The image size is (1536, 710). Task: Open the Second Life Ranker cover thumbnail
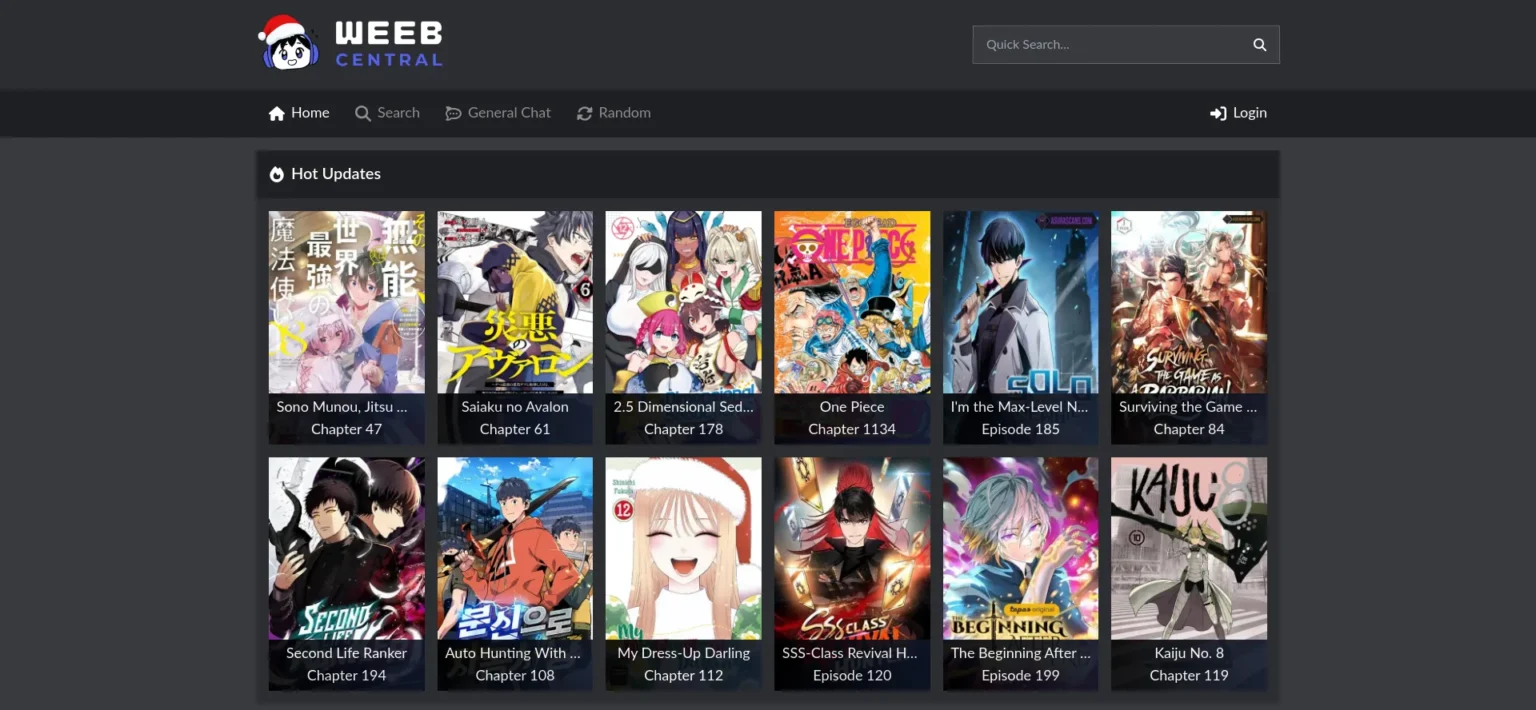click(x=347, y=549)
